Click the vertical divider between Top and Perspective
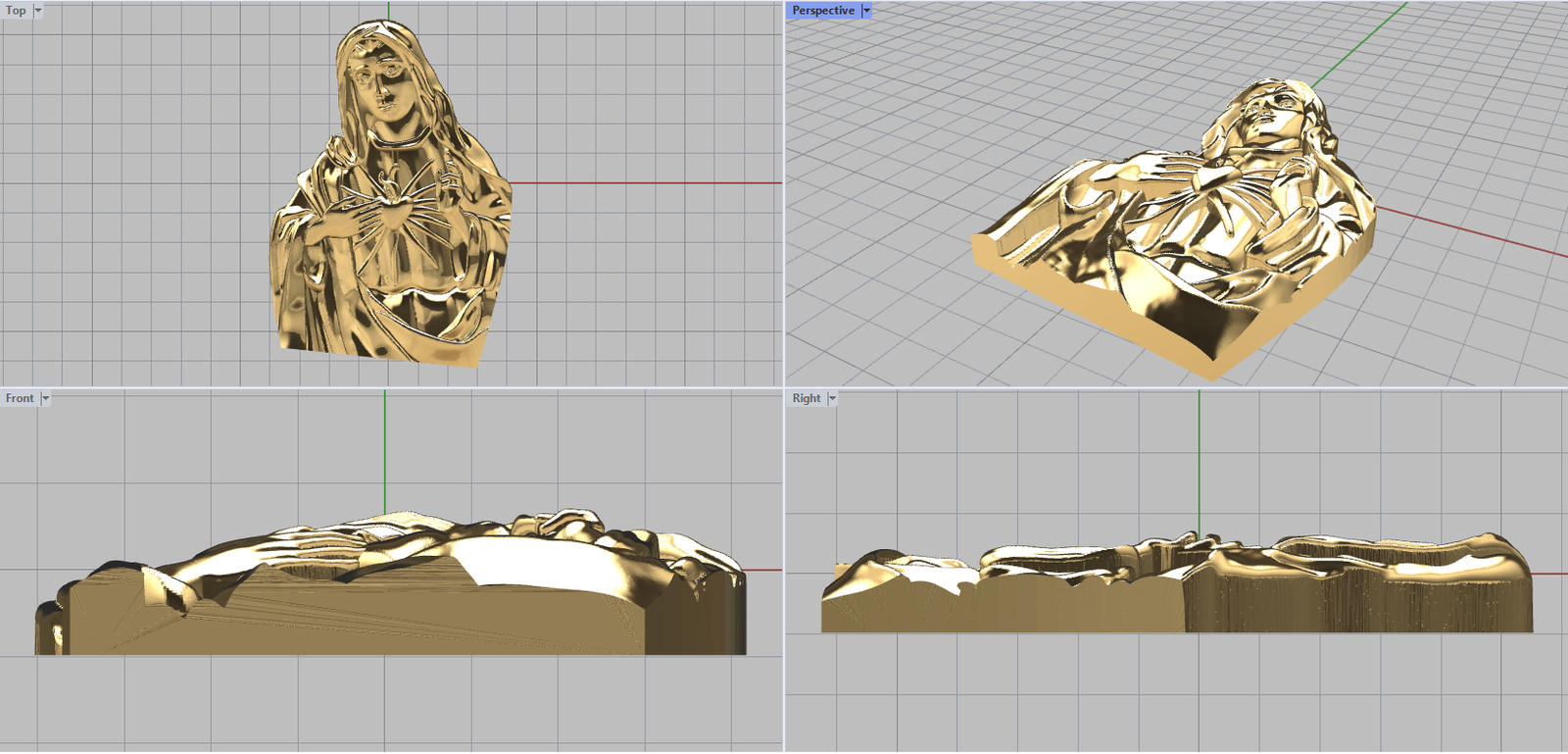The image size is (1568, 754). point(784,196)
